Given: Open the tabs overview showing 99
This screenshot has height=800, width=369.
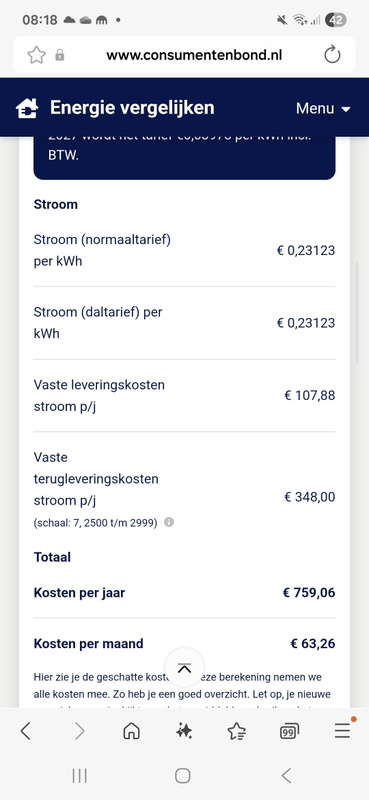Looking at the screenshot, I should click(x=289, y=732).
